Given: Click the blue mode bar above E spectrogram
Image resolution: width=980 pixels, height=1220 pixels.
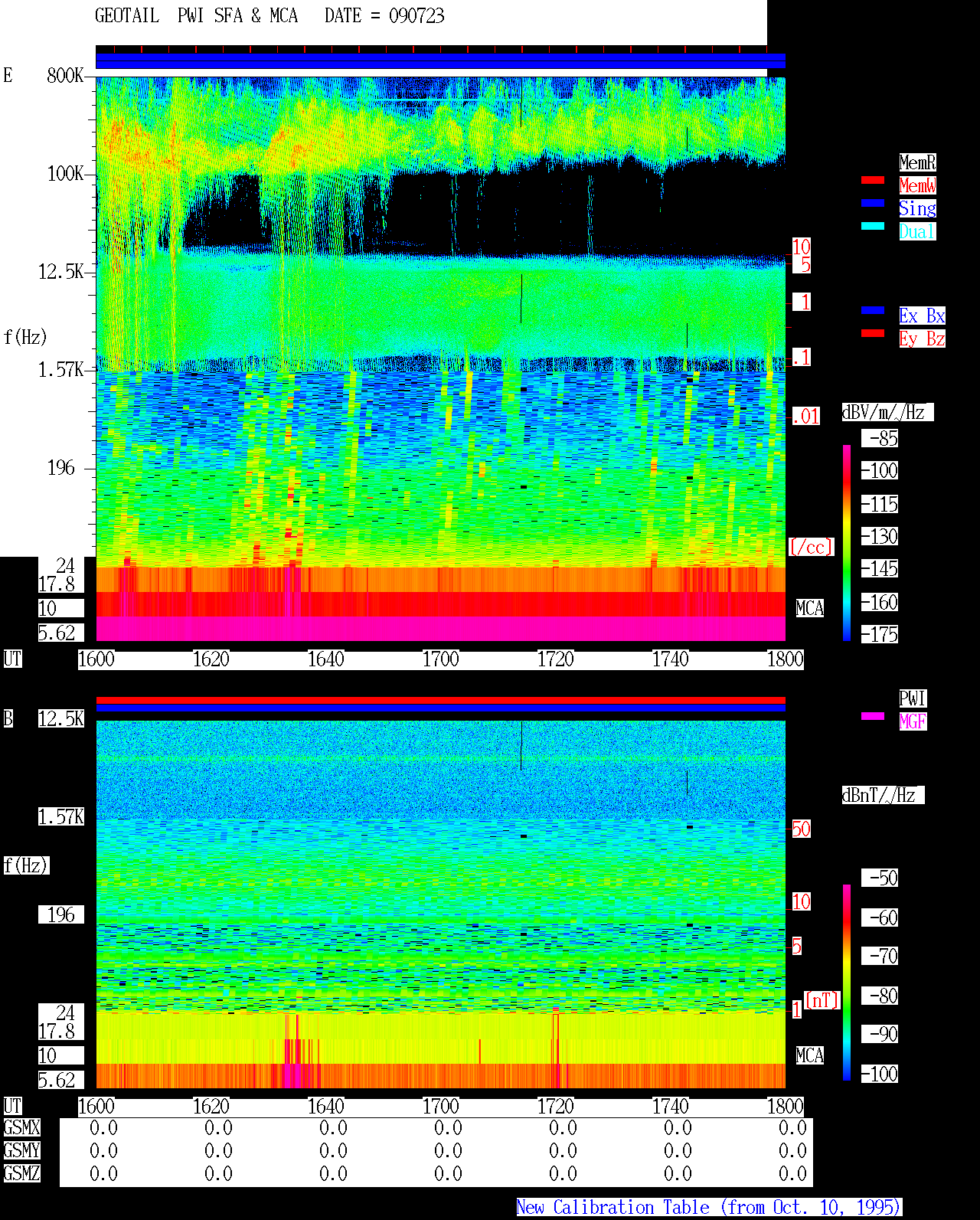Looking at the screenshot, I should coord(440,61).
